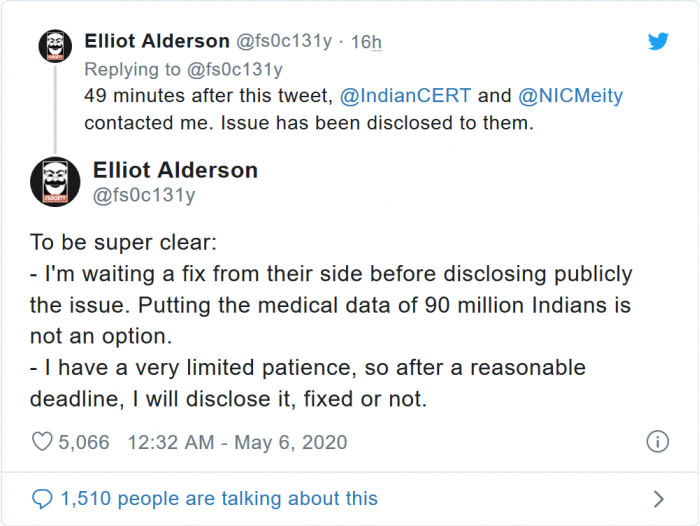700x526 pixels.
Task: Open the @NICMeity mention
Action: tap(569, 96)
